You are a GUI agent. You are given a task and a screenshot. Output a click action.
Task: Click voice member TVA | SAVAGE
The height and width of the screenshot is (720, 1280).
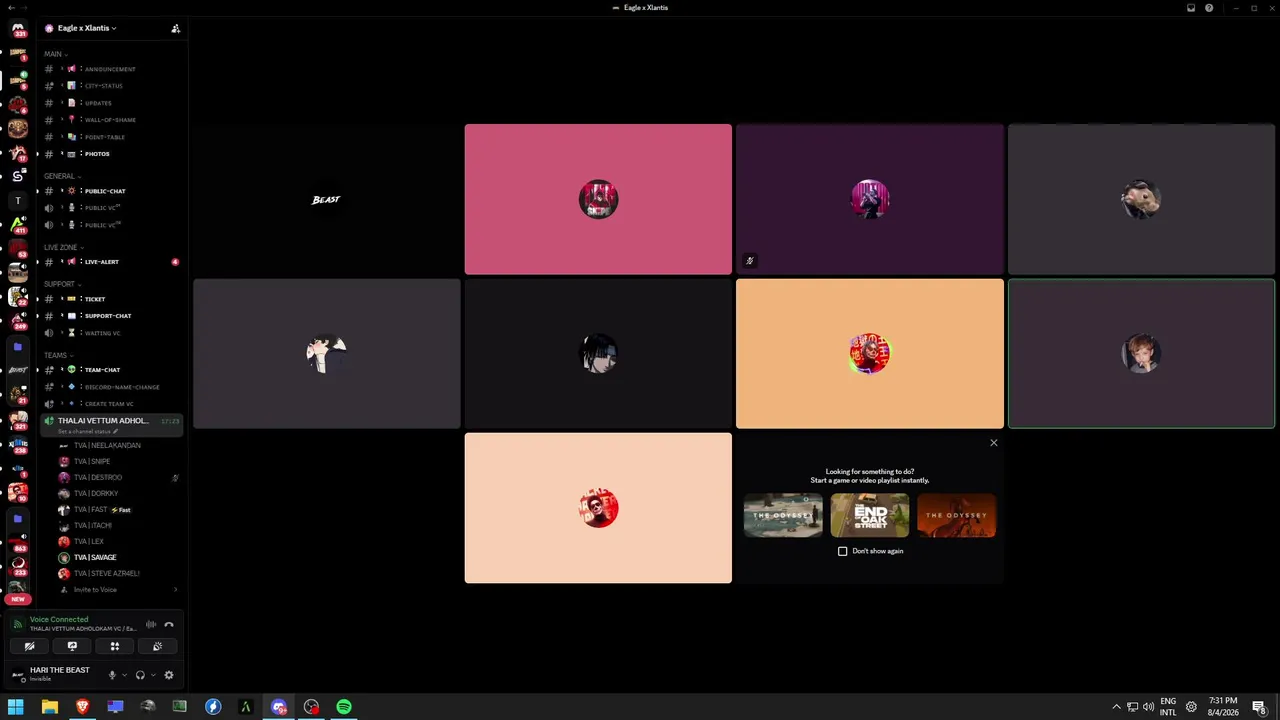(118, 557)
